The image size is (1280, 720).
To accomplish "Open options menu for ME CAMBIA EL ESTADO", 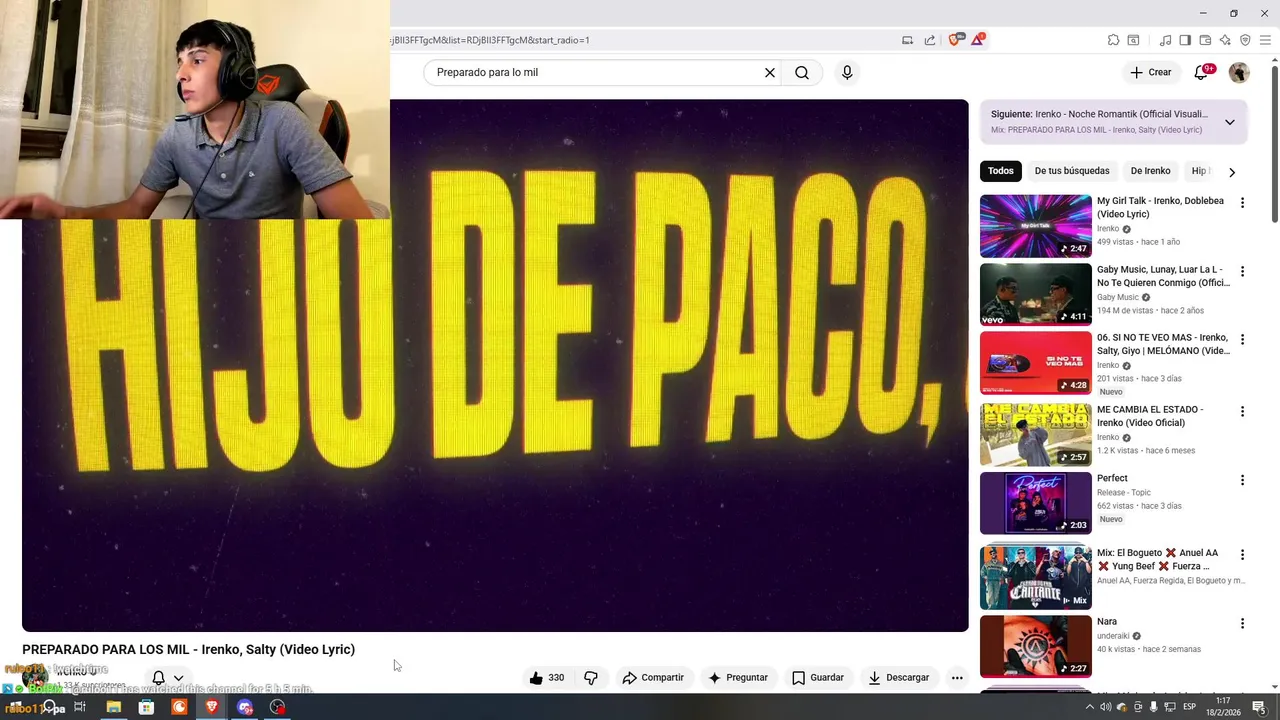I will point(1242,412).
